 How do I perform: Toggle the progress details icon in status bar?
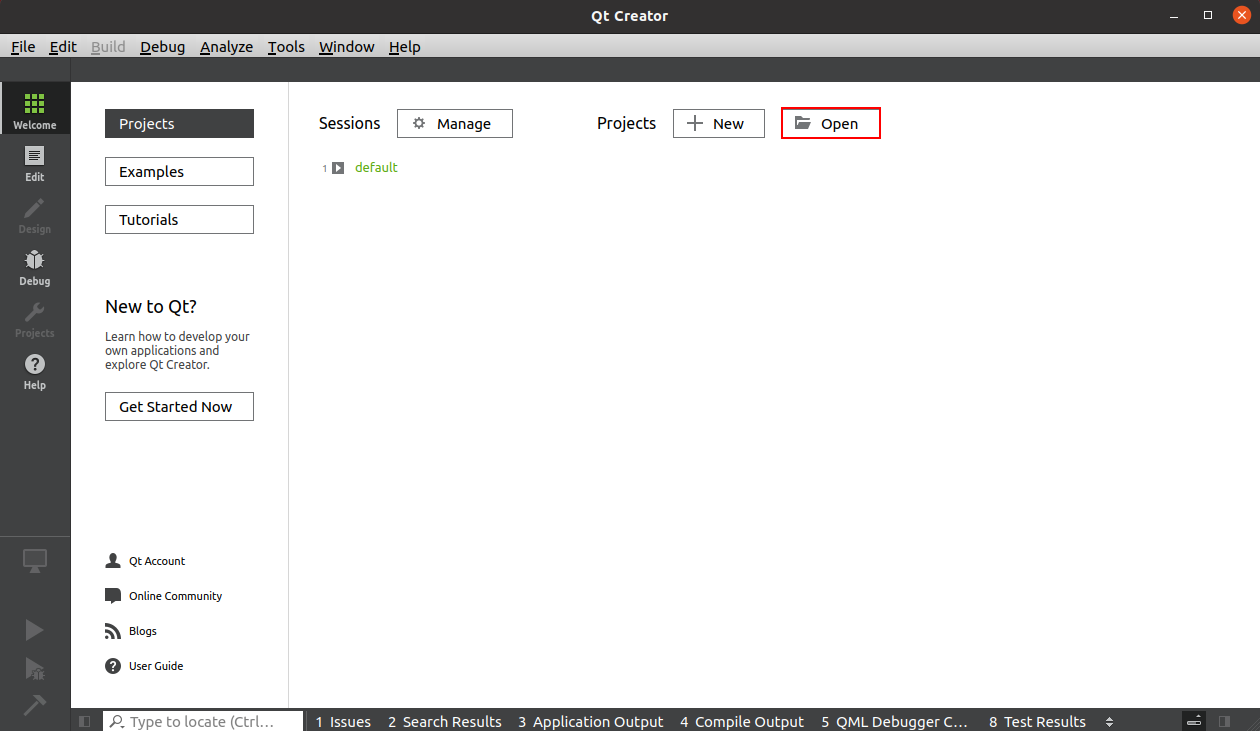pos(1194,721)
